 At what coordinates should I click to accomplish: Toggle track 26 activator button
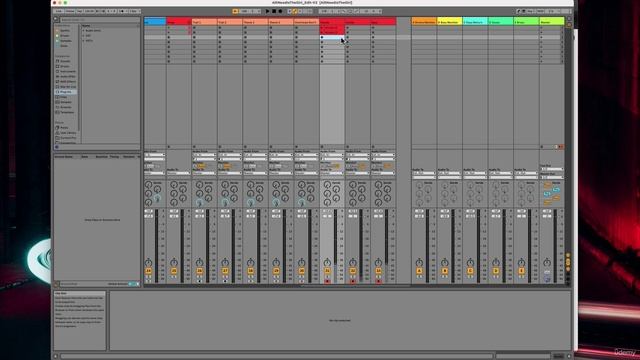click(x=200, y=271)
